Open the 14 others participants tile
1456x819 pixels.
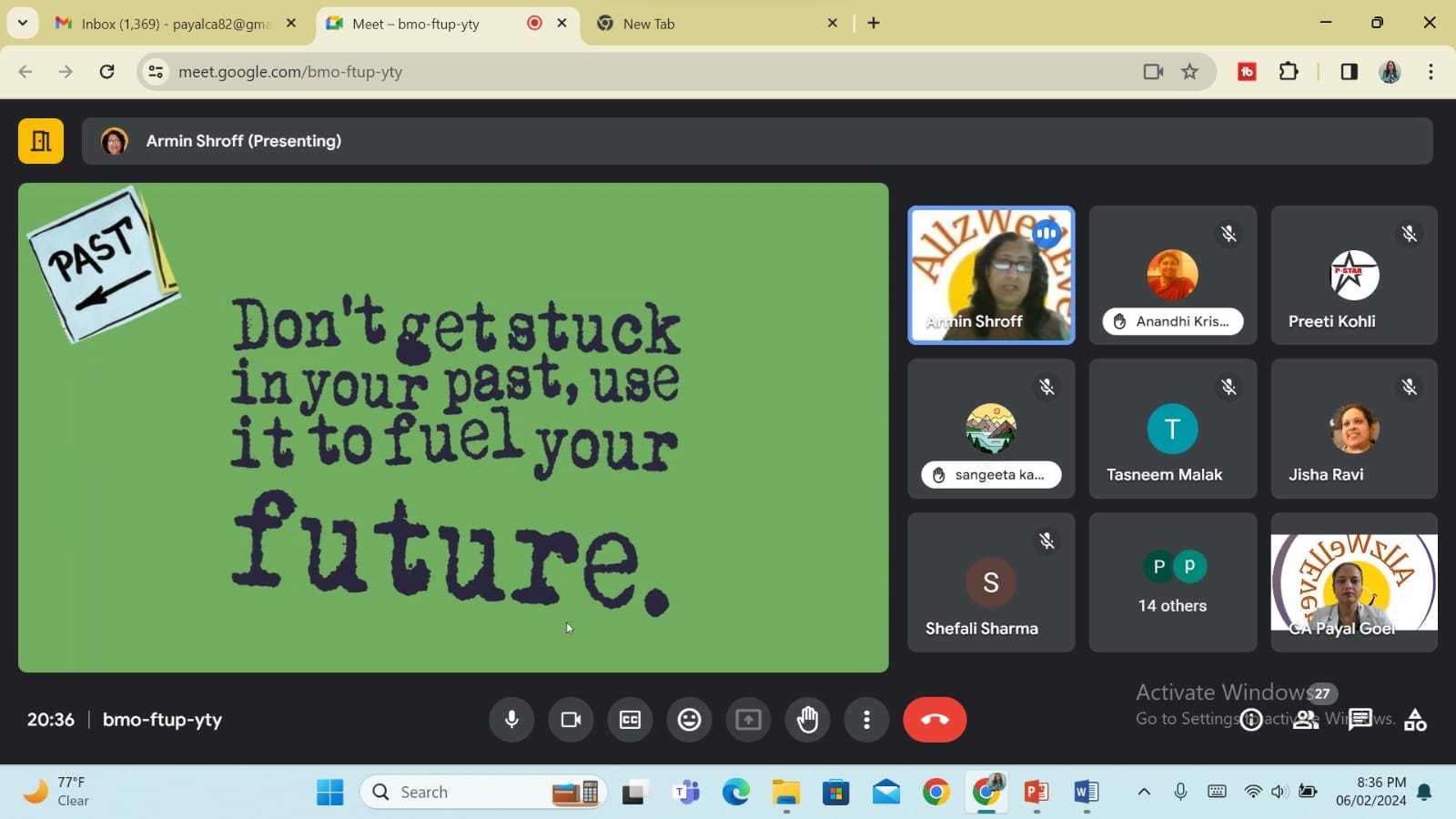[x=1173, y=582]
